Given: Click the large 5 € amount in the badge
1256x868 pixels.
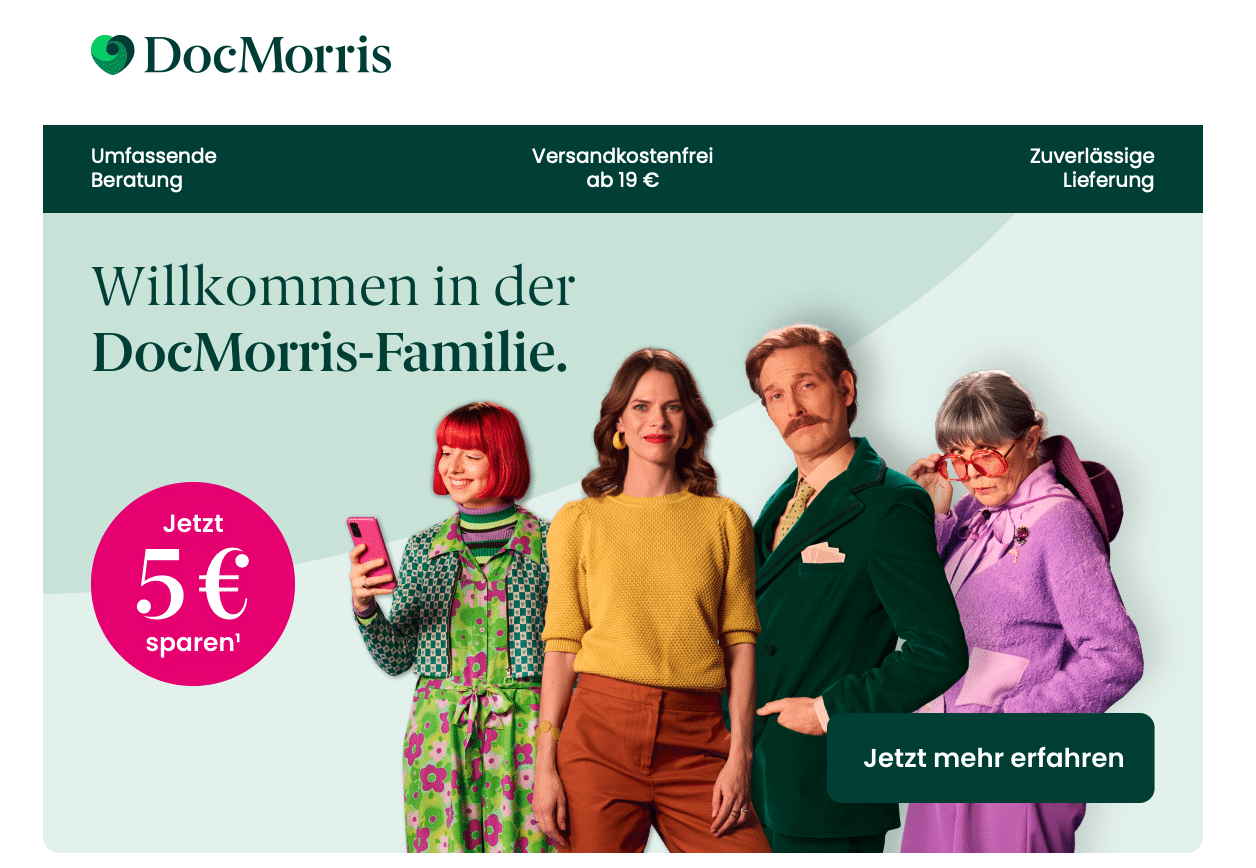Looking at the screenshot, I should click(192, 583).
